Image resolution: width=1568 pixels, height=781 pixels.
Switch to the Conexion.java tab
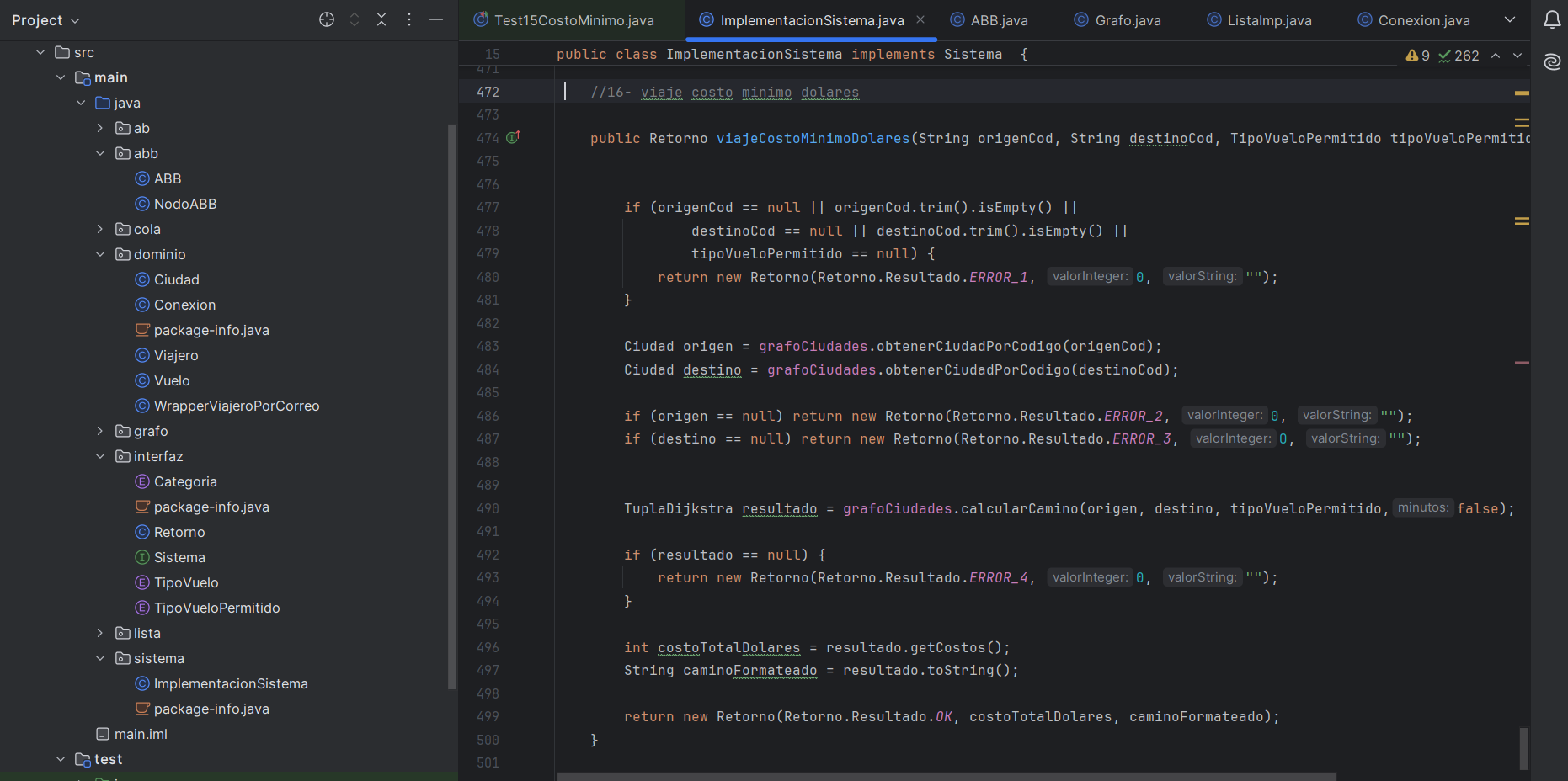[x=1414, y=20]
